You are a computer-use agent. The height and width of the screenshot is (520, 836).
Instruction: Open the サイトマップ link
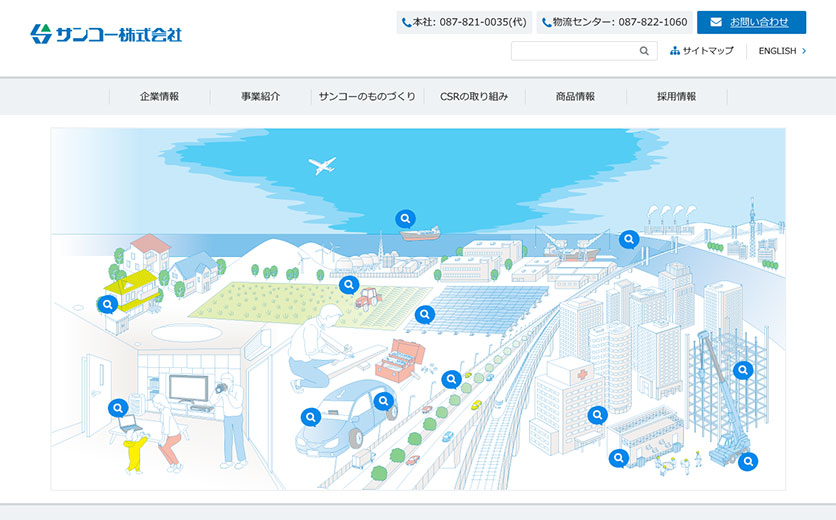pos(702,51)
